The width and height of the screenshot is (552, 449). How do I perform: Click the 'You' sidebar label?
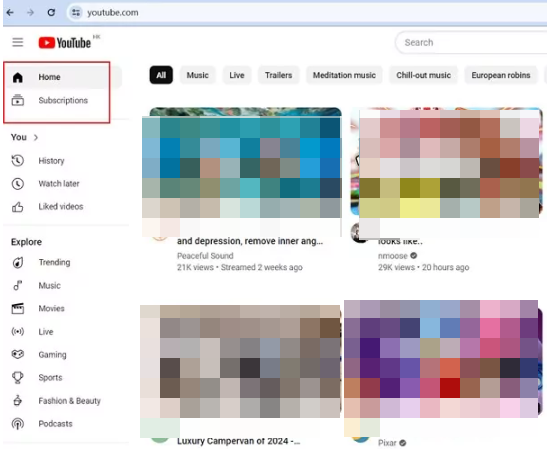click(19, 137)
